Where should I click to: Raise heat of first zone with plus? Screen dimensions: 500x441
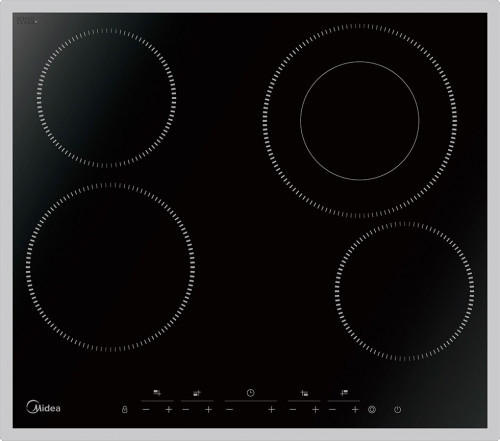pos(169,409)
